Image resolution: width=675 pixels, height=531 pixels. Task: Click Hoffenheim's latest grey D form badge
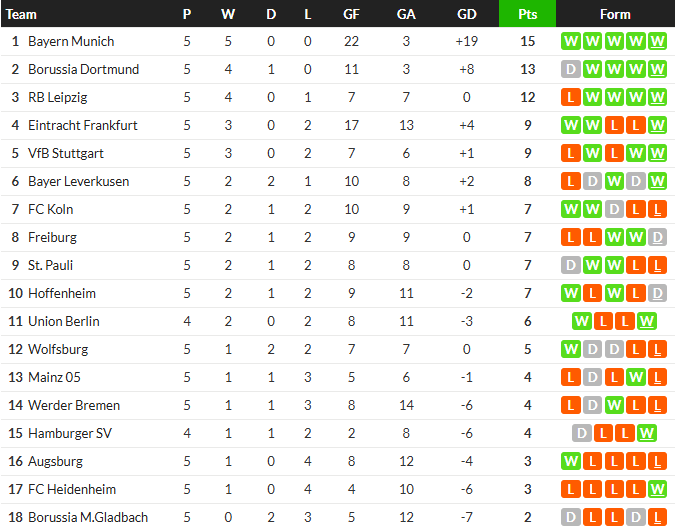point(658,294)
